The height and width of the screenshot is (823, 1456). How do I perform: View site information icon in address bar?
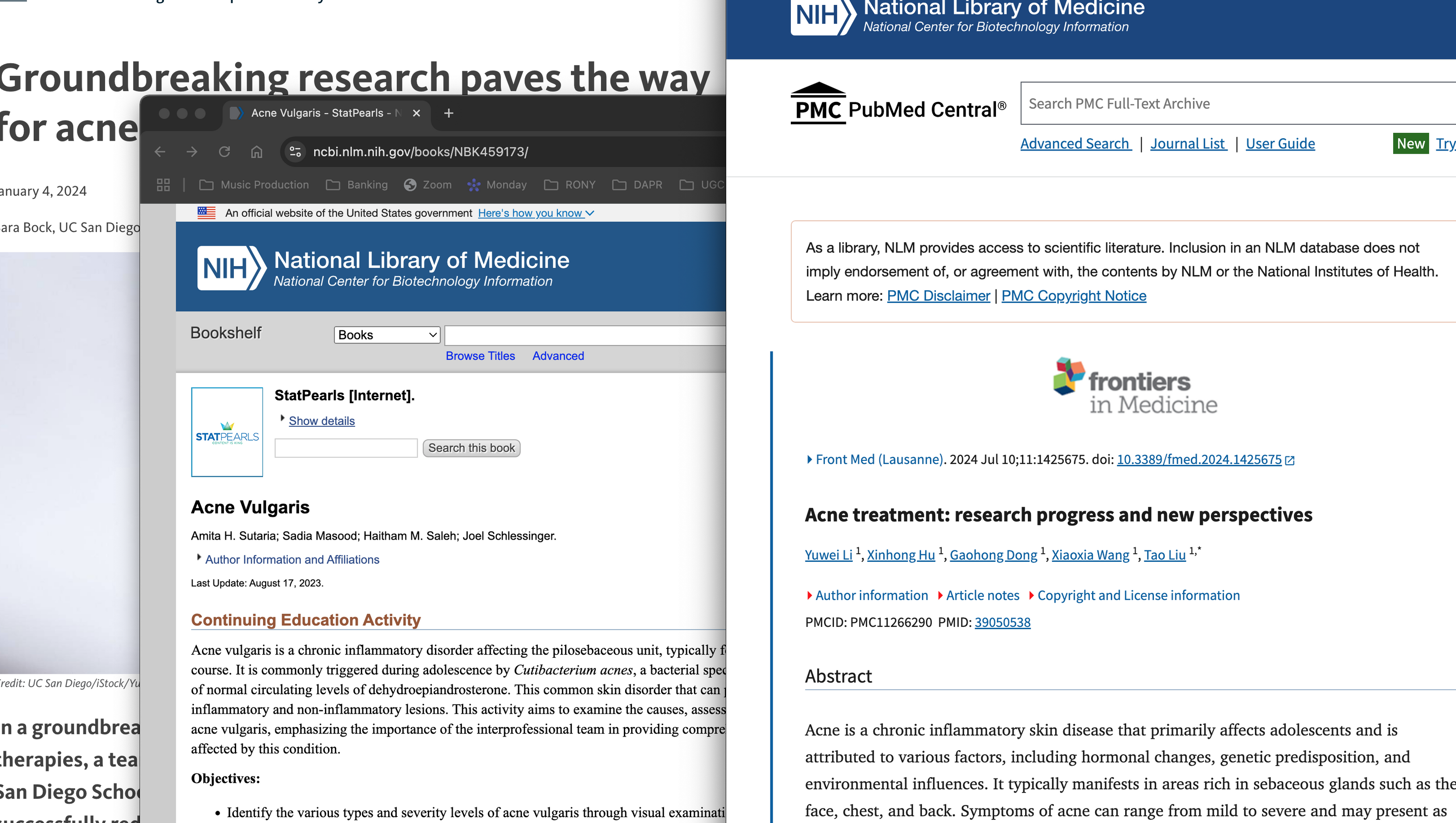point(295,151)
